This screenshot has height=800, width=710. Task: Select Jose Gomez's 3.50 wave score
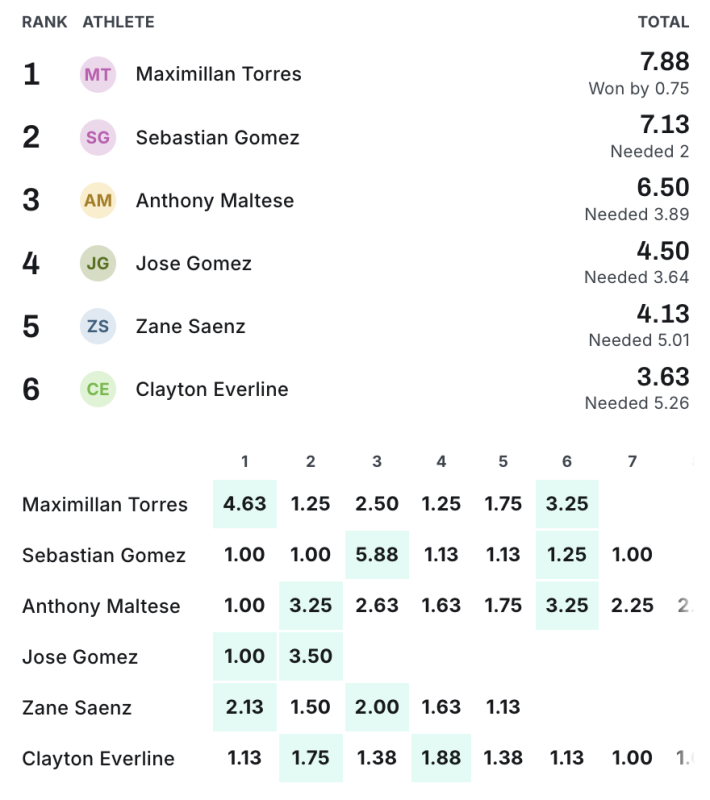tap(311, 657)
